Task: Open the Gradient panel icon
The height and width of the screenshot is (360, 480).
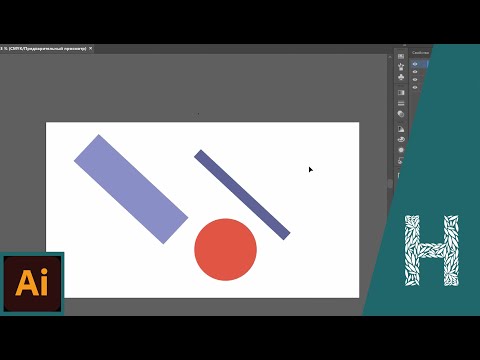Action: (x=401, y=93)
